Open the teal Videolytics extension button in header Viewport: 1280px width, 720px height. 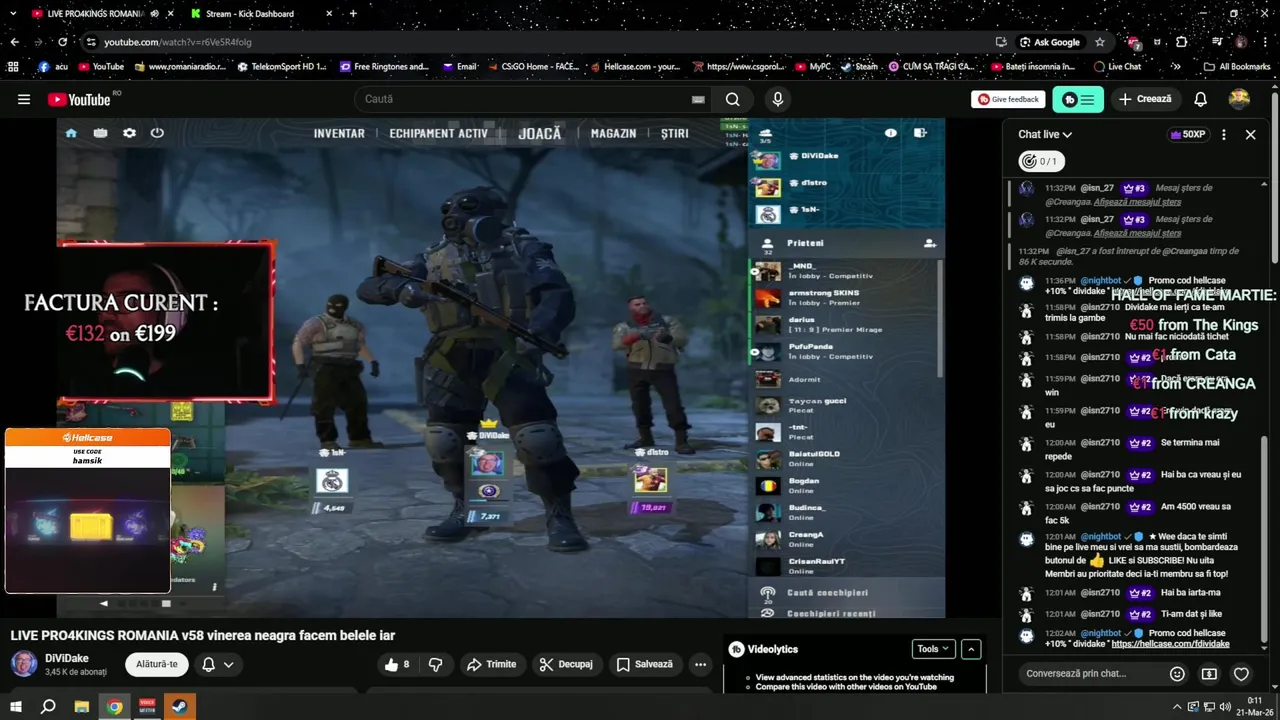[1078, 99]
